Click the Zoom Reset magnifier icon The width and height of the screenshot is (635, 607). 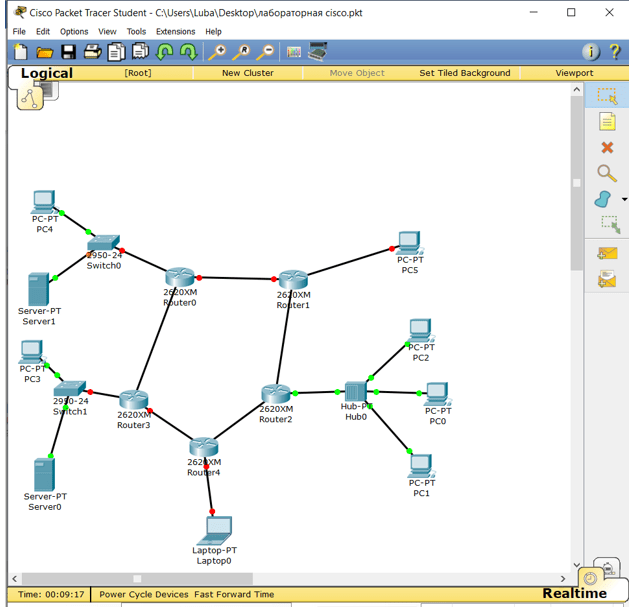click(x=241, y=52)
